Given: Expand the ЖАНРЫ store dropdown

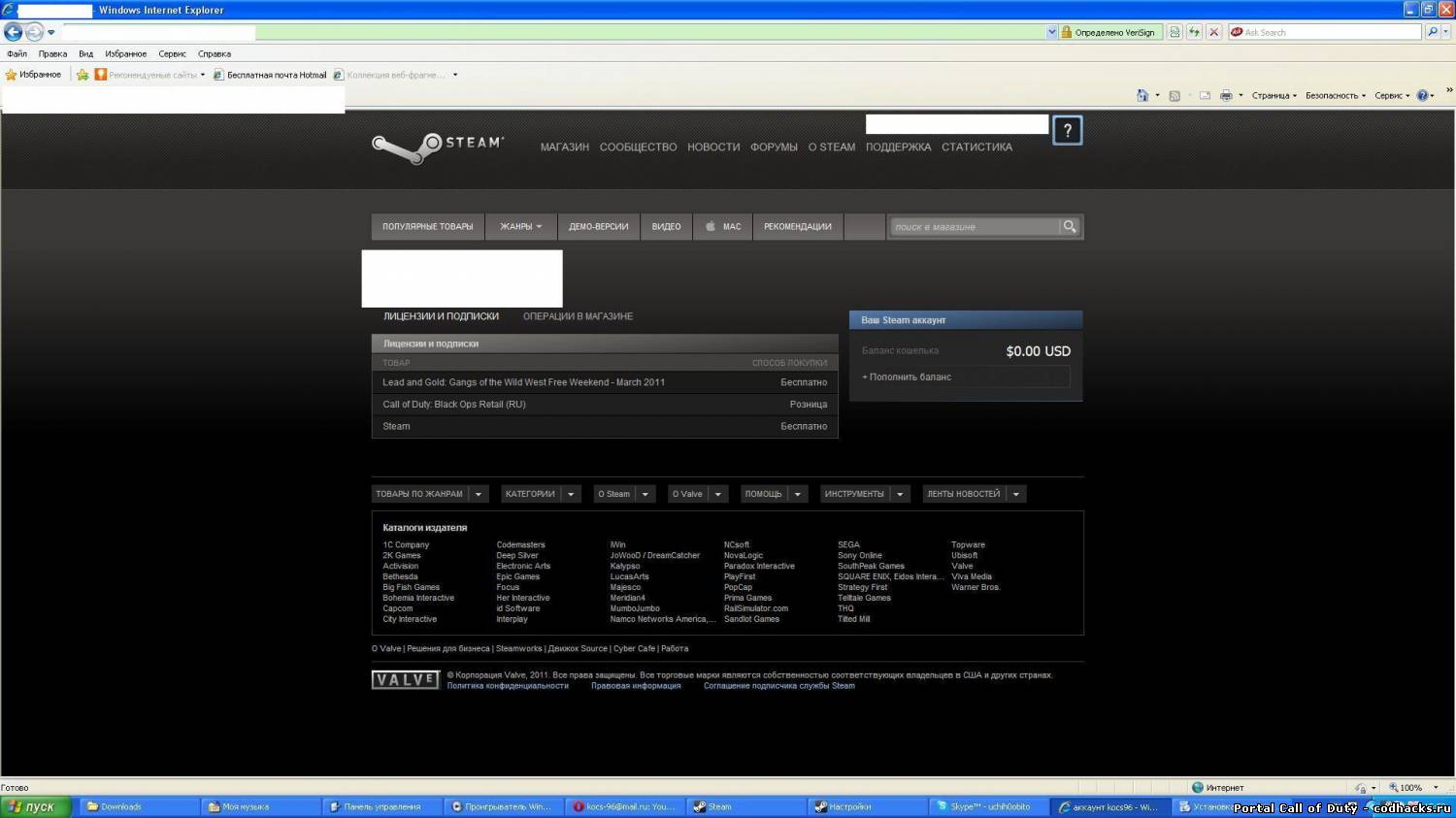Looking at the screenshot, I should pyautogui.click(x=520, y=227).
